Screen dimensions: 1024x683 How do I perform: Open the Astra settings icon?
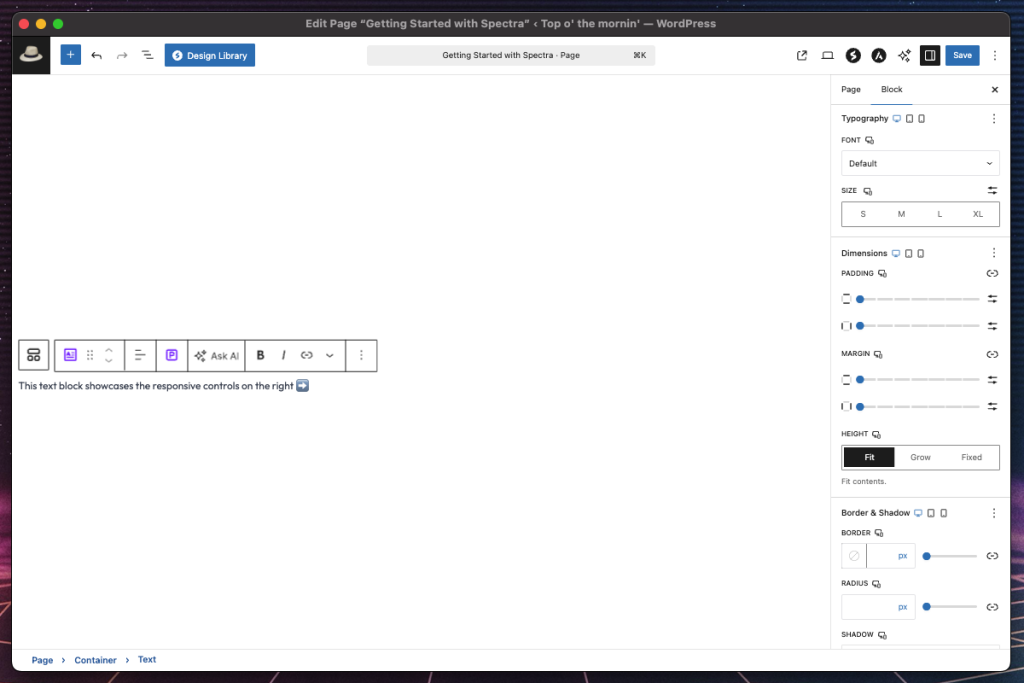point(878,55)
